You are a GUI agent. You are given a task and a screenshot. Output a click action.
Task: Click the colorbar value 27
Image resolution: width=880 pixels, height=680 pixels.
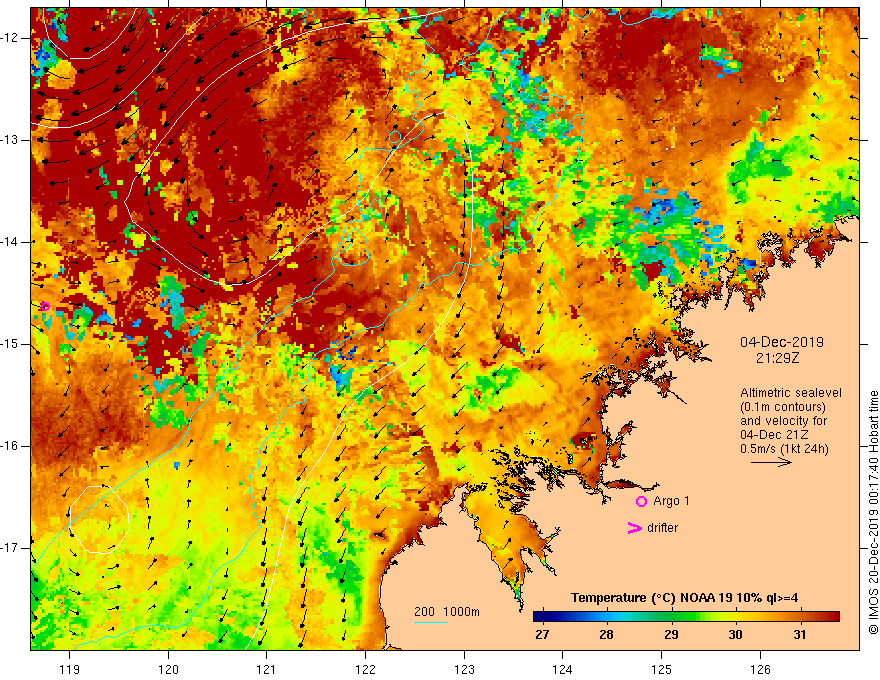coord(542,635)
